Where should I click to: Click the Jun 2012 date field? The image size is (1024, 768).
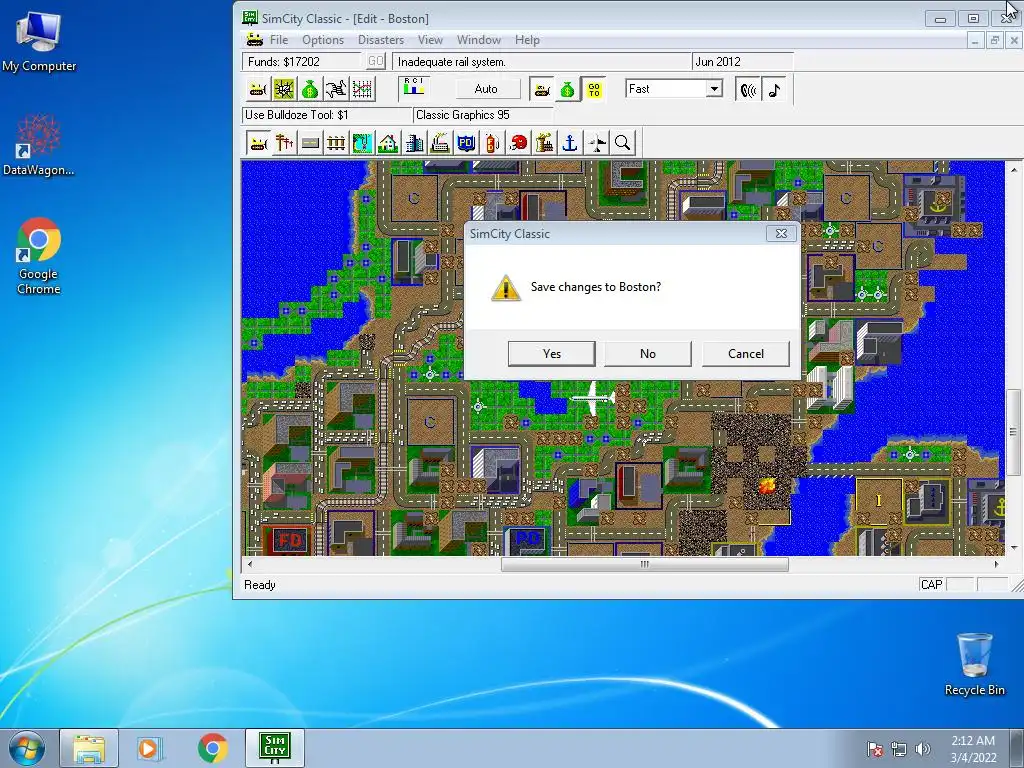(743, 61)
